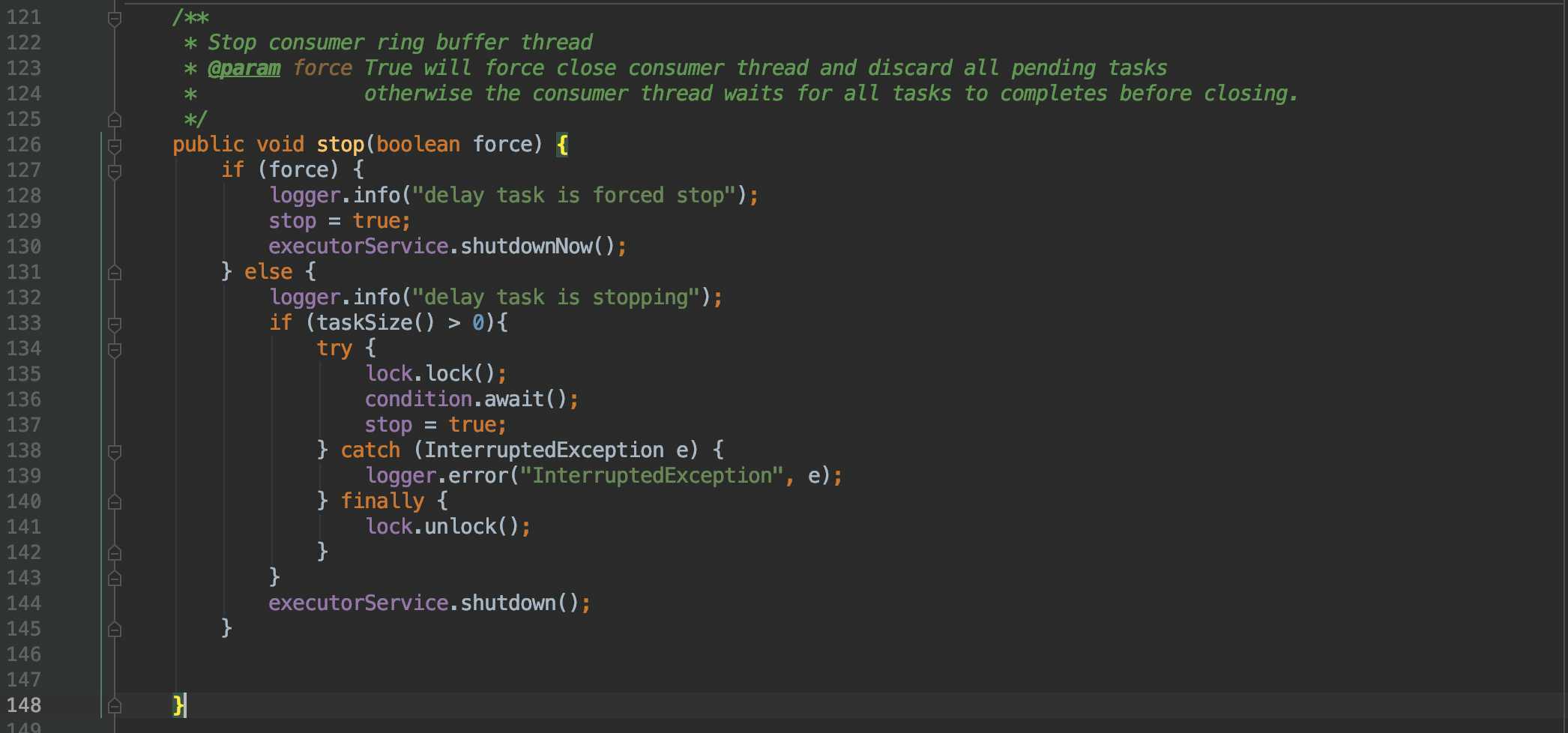Click lock.unlock() on line 141
Screen dimensions: 1568x733
tap(442, 527)
